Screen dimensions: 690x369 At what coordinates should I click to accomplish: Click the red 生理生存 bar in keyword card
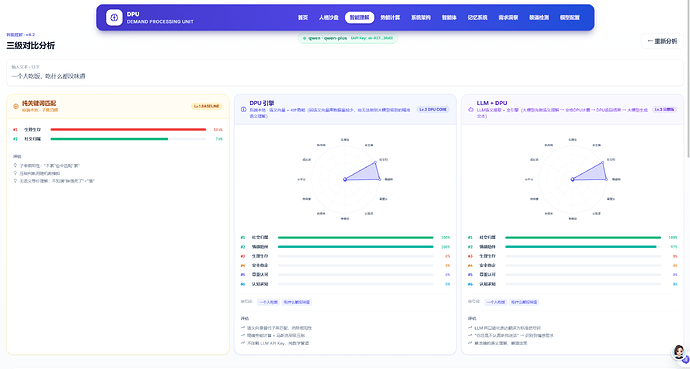128,129
